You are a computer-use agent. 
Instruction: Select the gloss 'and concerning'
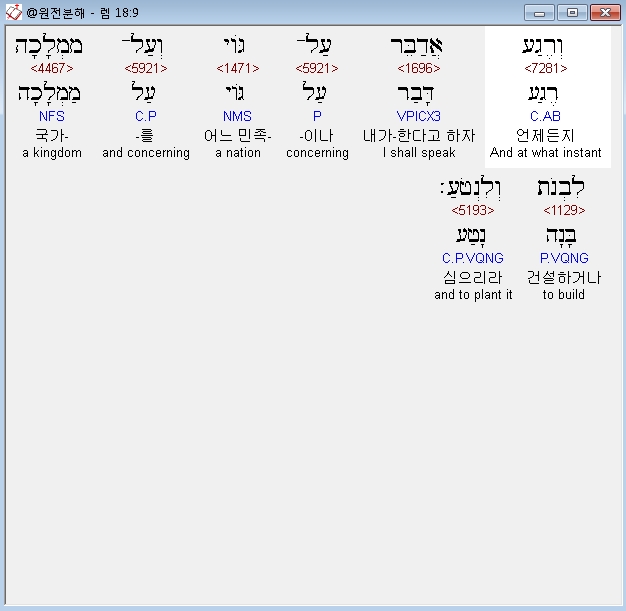point(146,153)
